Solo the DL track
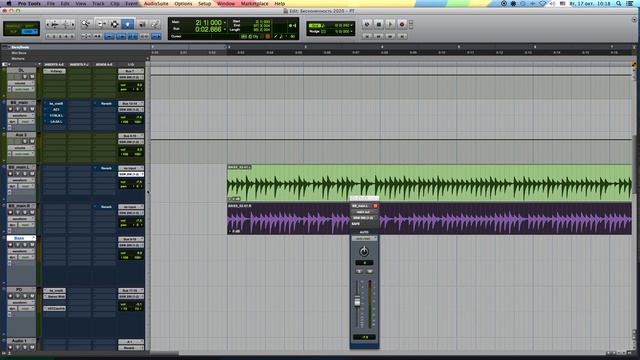This screenshot has height=360, width=640. pos(25,77)
